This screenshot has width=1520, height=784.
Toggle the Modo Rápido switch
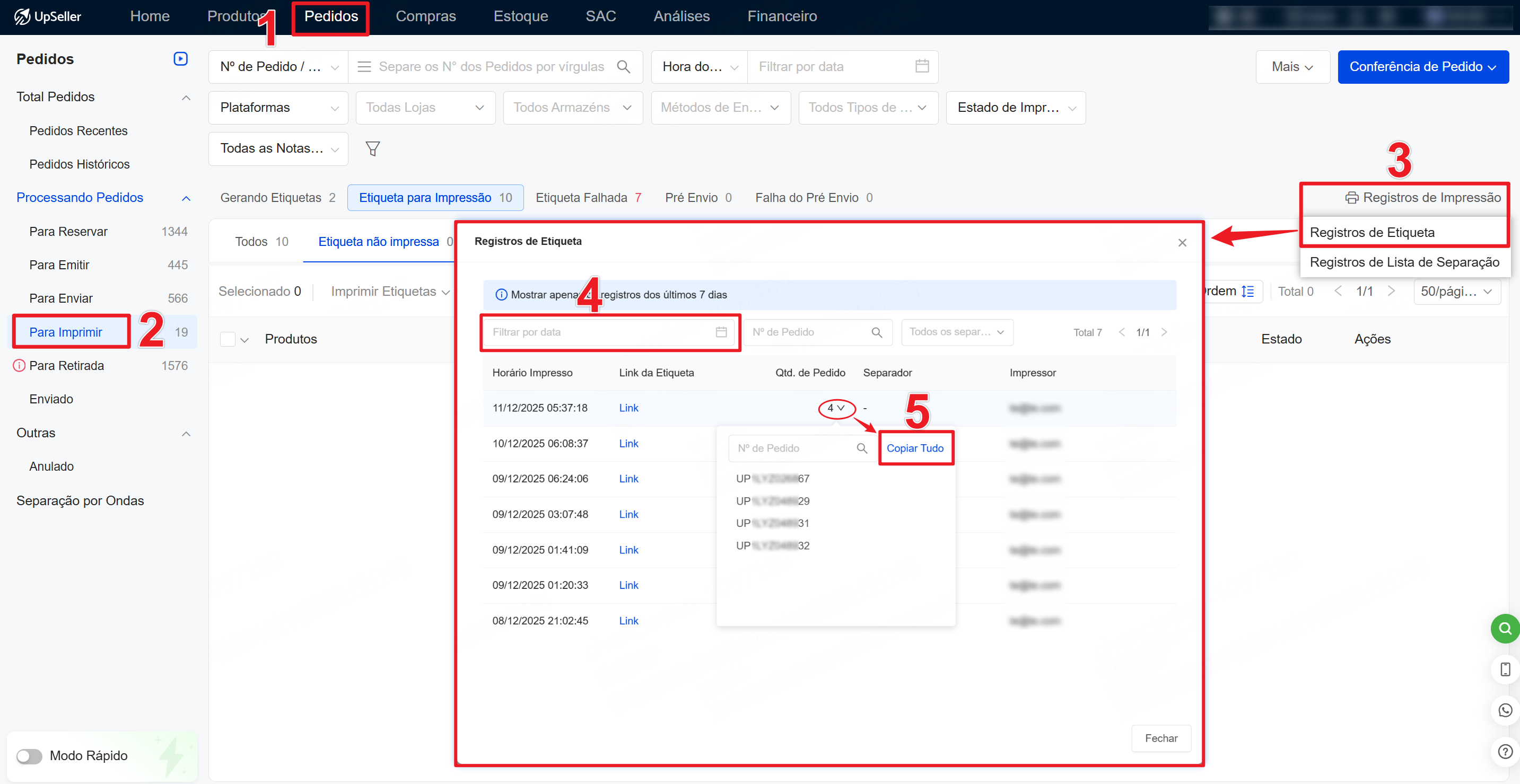(x=29, y=756)
